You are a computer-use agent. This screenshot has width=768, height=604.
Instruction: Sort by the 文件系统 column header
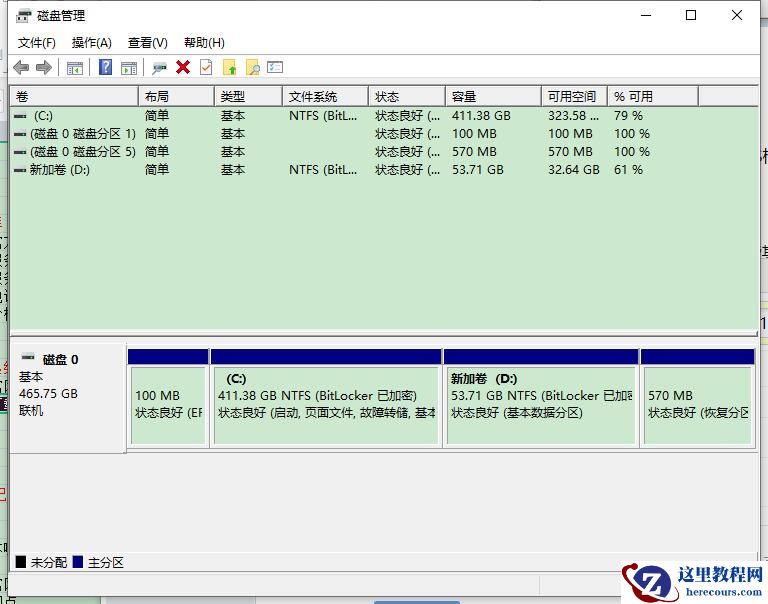pos(326,97)
